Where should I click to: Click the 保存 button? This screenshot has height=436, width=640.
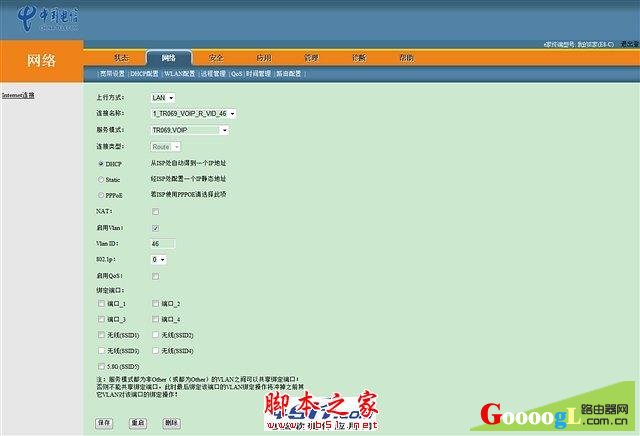105,423
